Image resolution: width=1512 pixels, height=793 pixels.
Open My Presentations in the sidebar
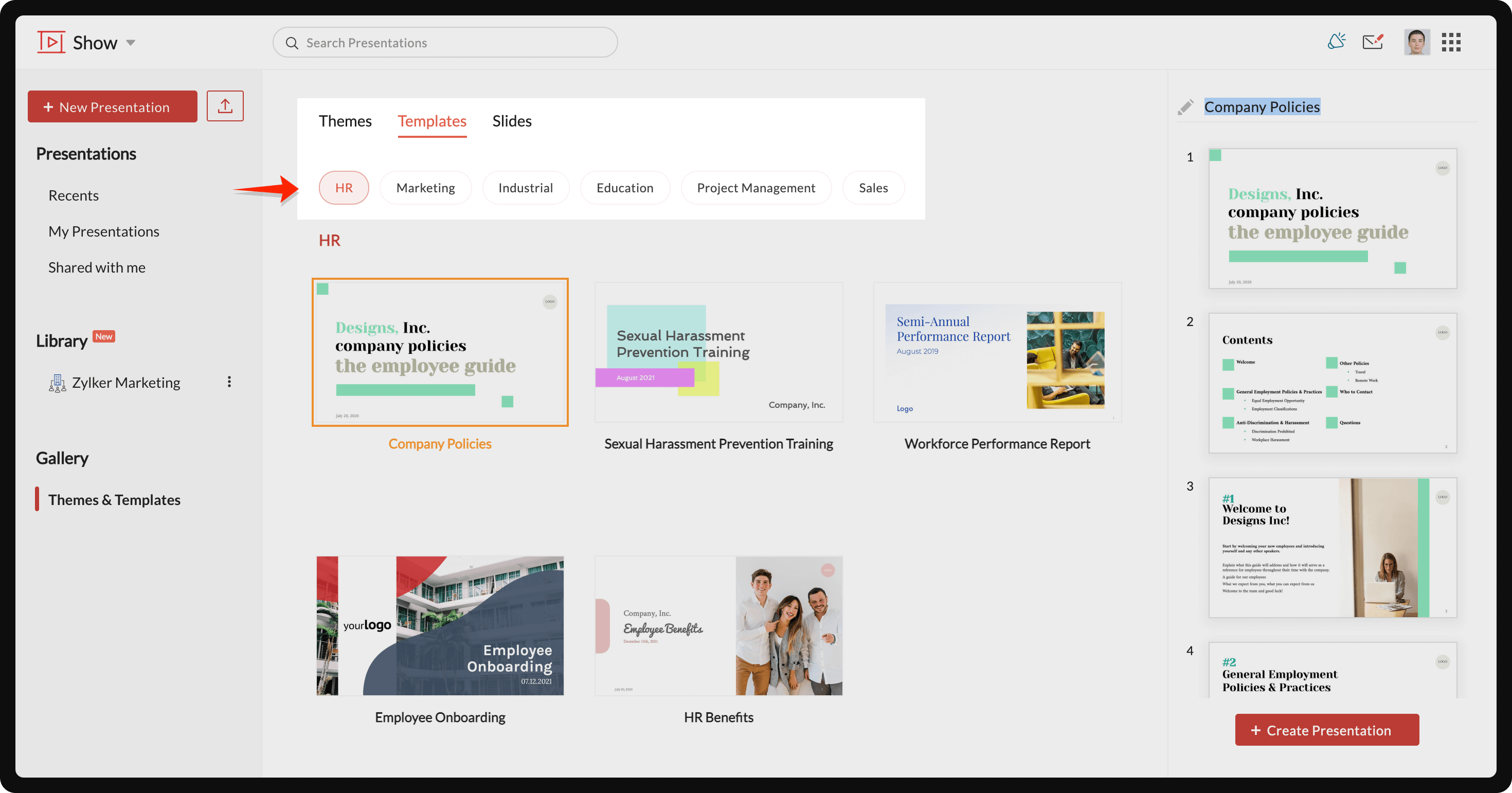pyautogui.click(x=104, y=231)
